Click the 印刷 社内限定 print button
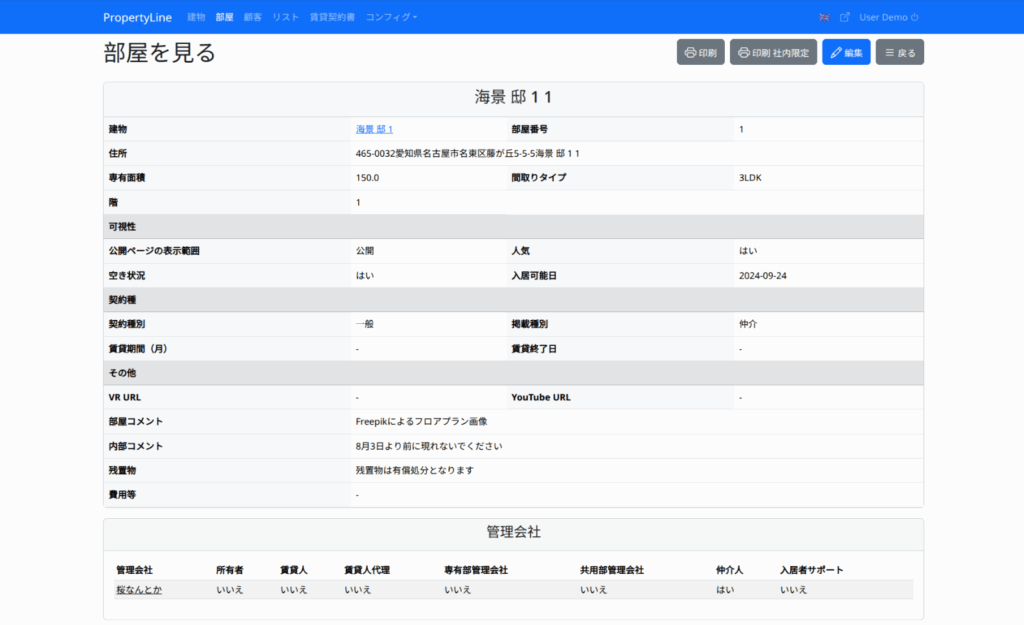 773,52
